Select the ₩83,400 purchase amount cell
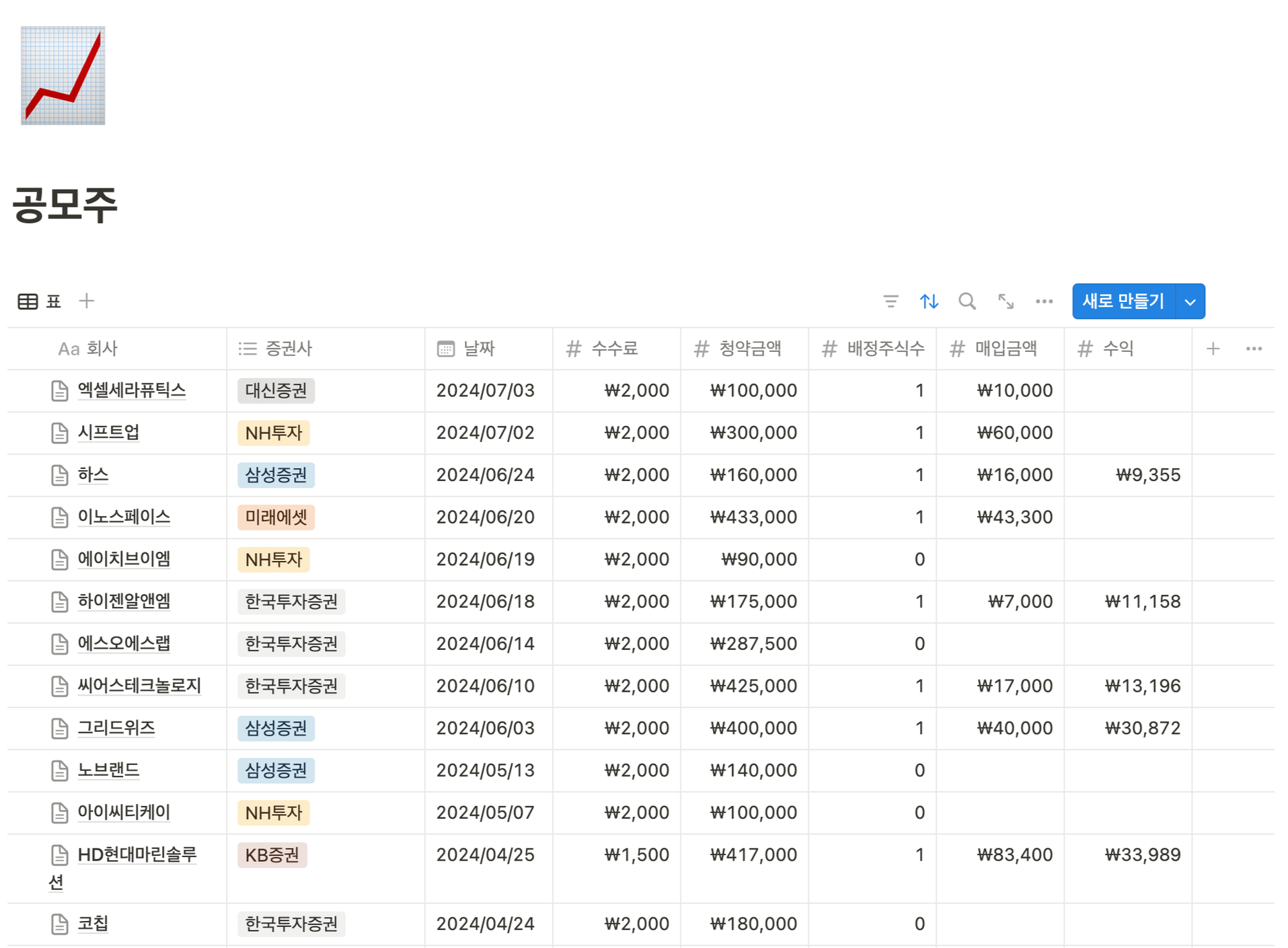The image size is (1288, 948). point(999,869)
